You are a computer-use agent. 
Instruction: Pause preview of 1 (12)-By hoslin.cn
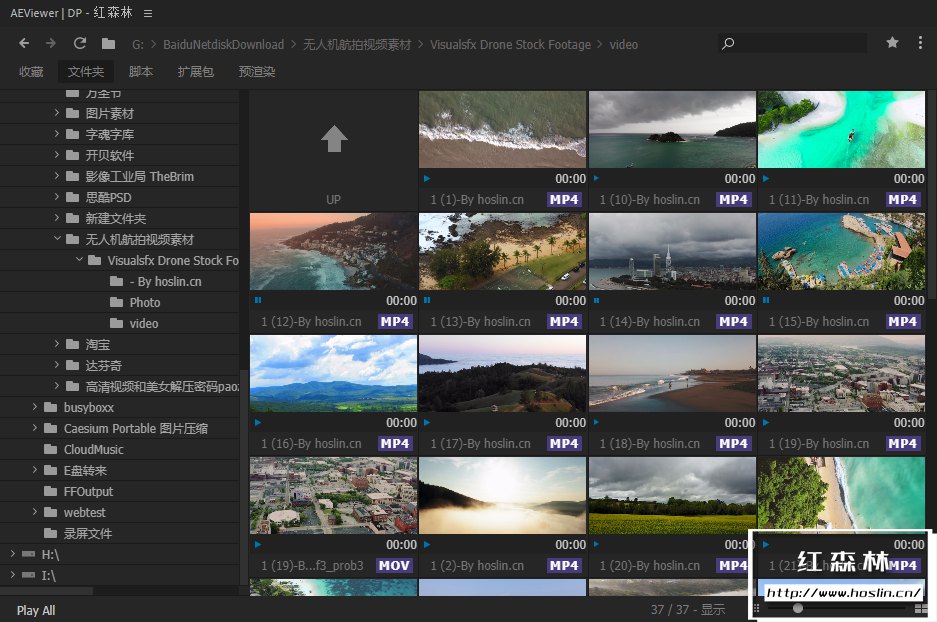[x=258, y=300]
